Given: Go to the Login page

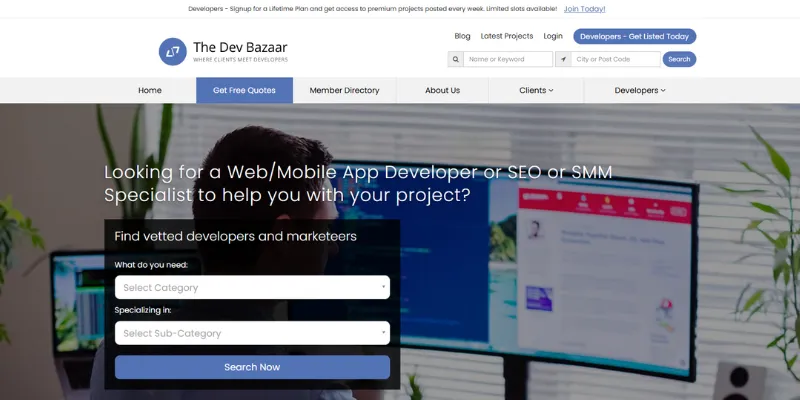Looking at the screenshot, I should pyautogui.click(x=553, y=36).
